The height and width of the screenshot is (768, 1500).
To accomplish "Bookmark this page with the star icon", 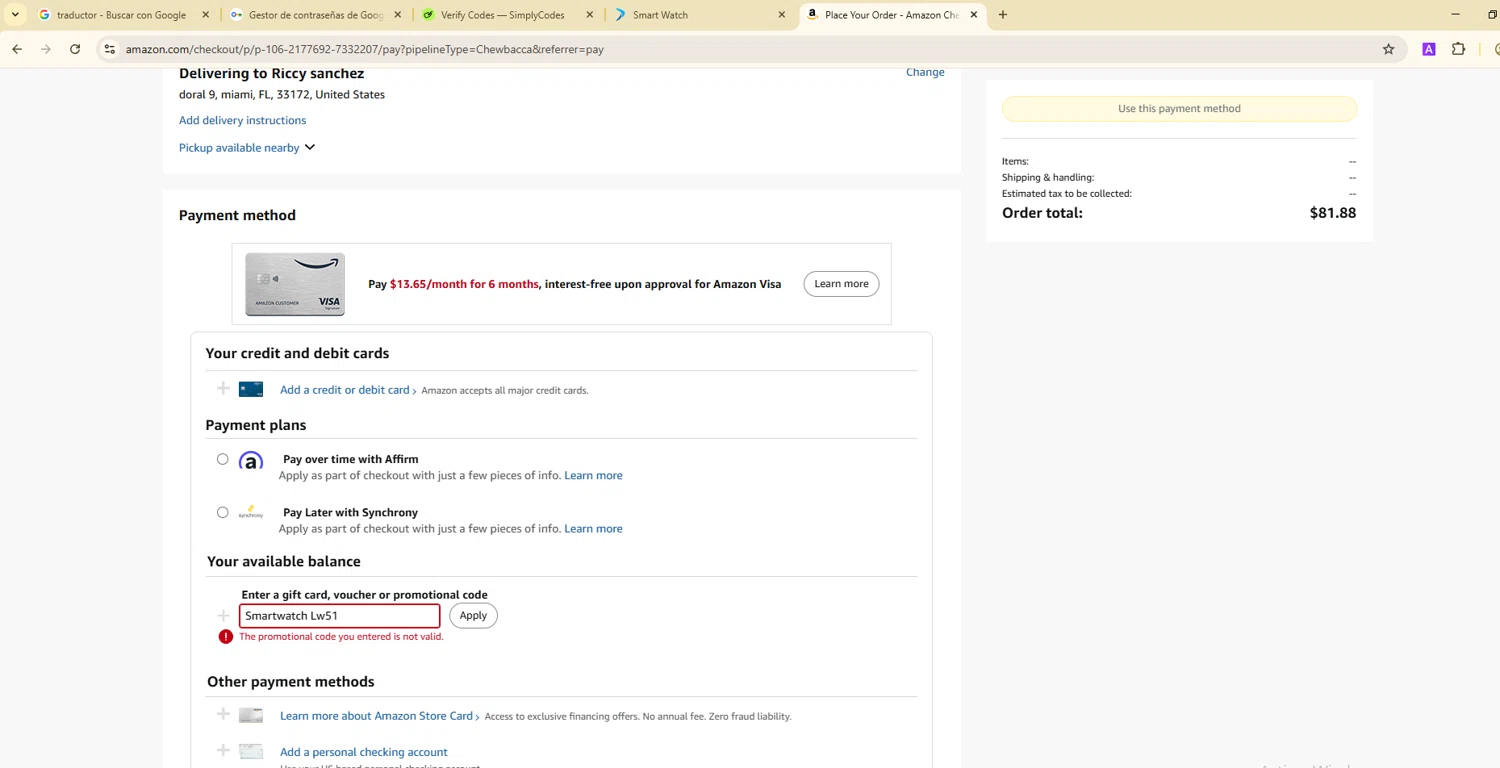I will coord(1388,49).
